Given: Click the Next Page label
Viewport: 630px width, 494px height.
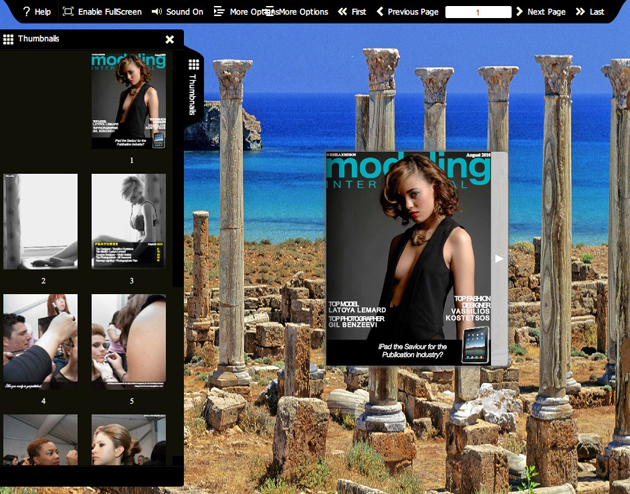Looking at the screenshot, I should [546, 12].
